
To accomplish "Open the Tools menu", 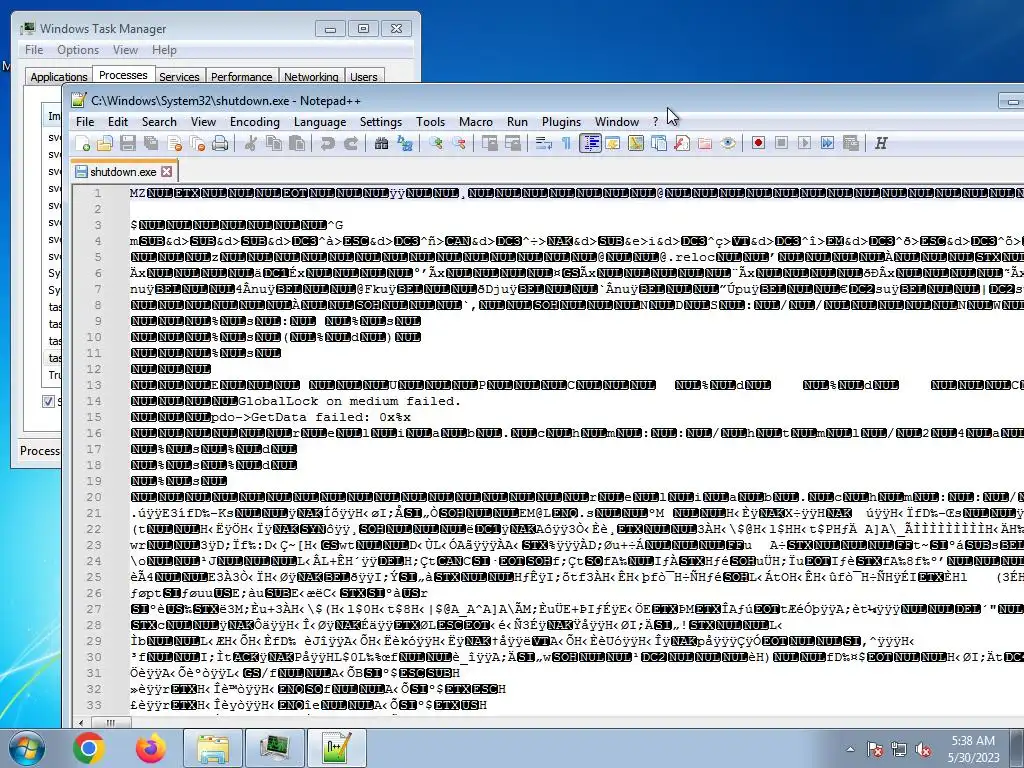I will pyautogui.click(x=430, y=121).
